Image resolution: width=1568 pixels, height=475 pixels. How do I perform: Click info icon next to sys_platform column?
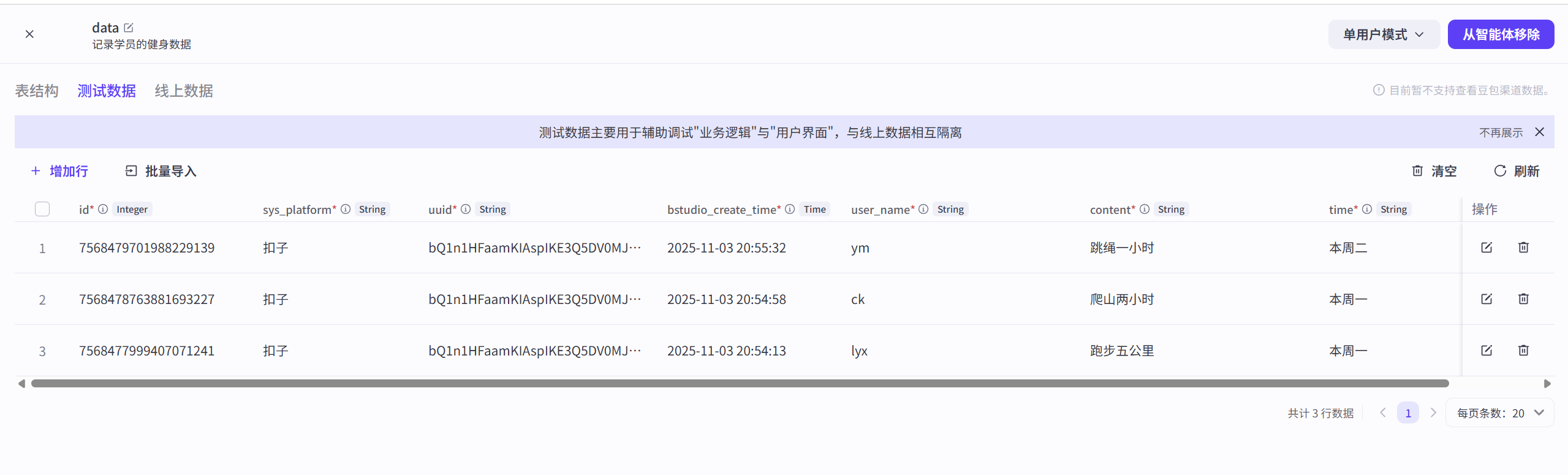(346, 209)
